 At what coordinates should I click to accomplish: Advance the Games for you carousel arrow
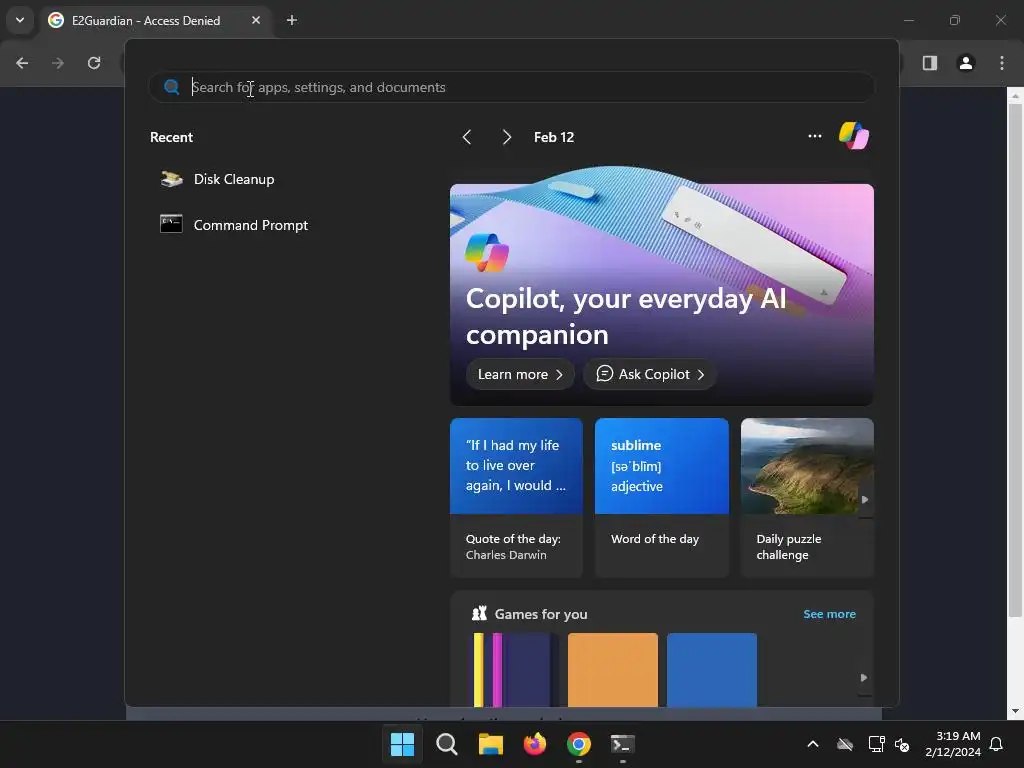[x=864, y=678]
